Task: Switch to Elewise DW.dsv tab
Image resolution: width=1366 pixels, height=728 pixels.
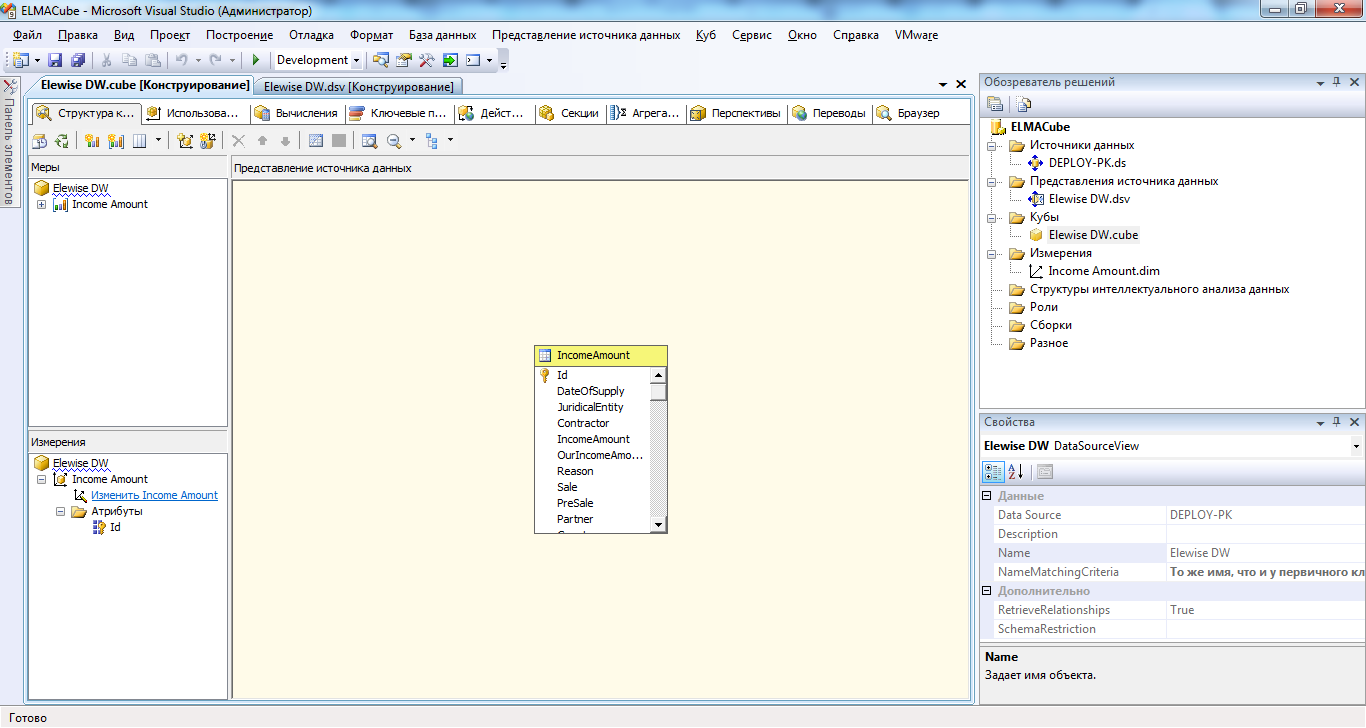Action: 358,87
